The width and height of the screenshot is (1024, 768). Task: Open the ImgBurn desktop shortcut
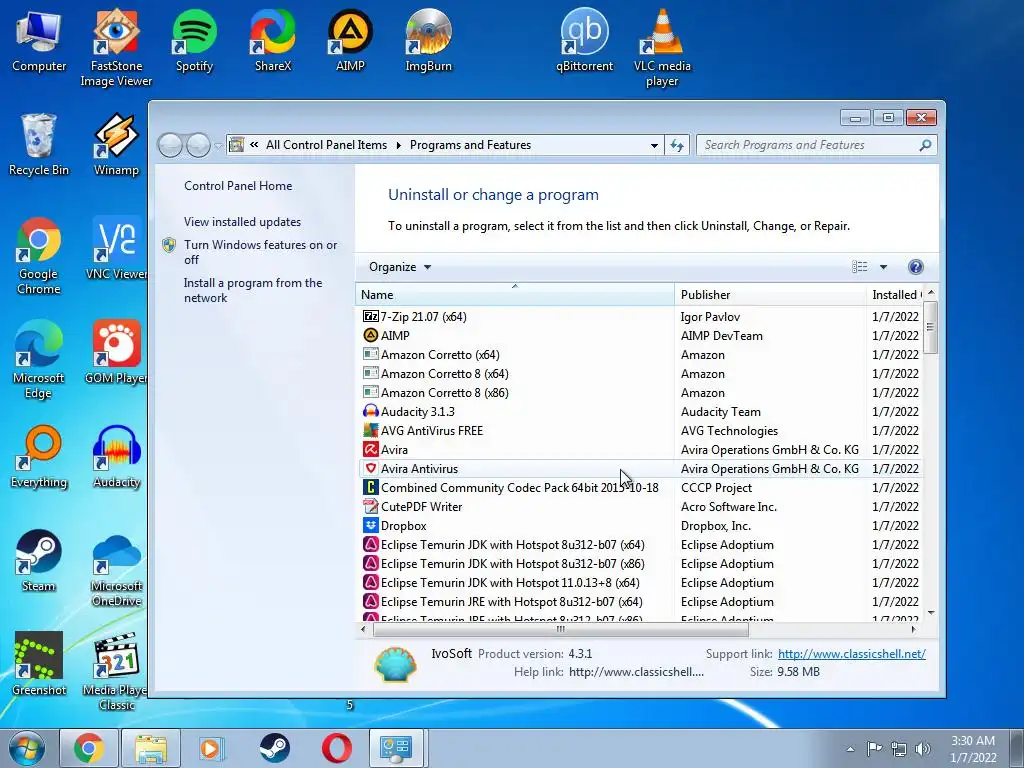[428, 41]
